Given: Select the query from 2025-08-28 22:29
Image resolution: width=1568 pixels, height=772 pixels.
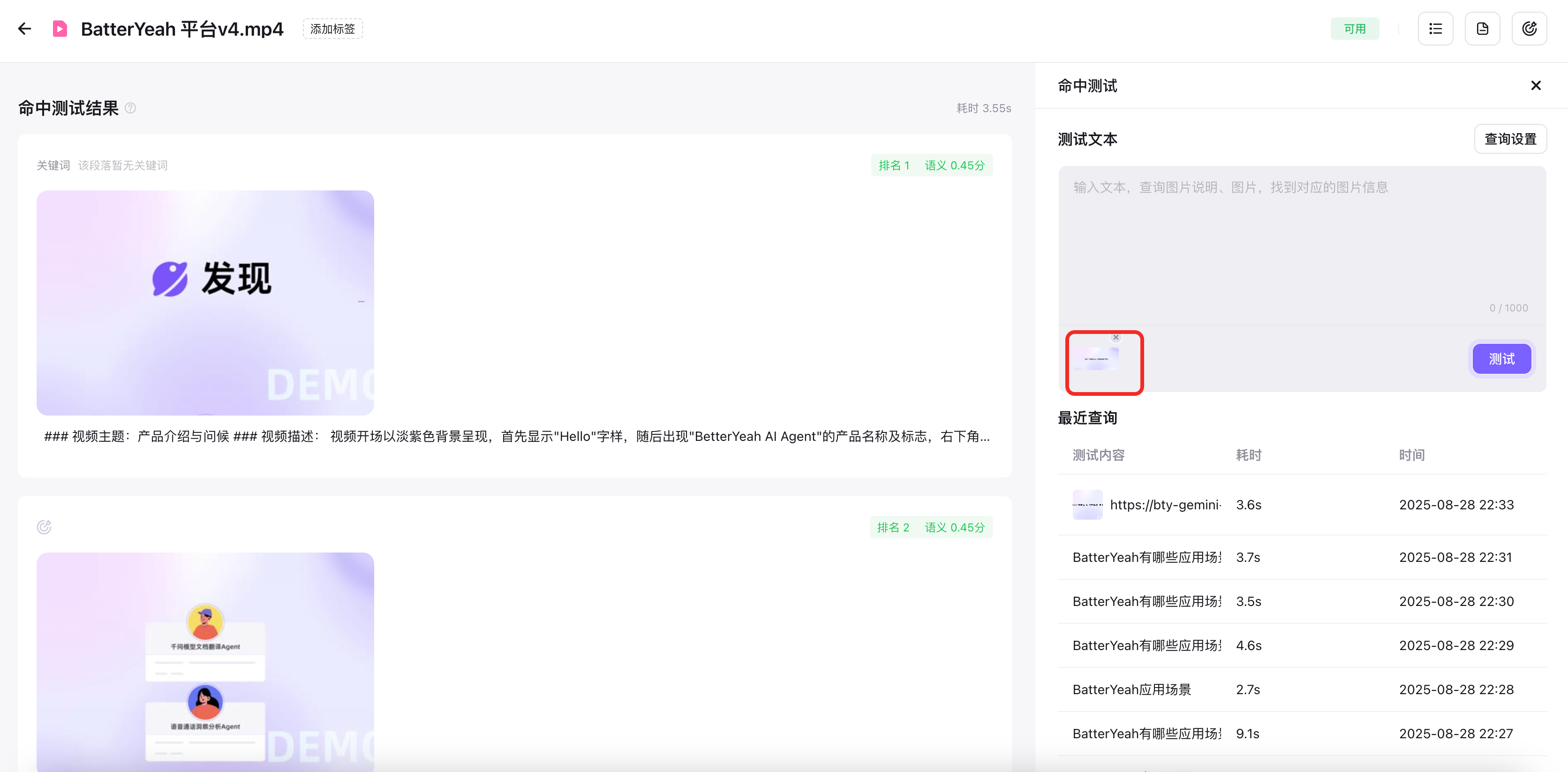Looking at the screenshot, I should [1302, 645].
